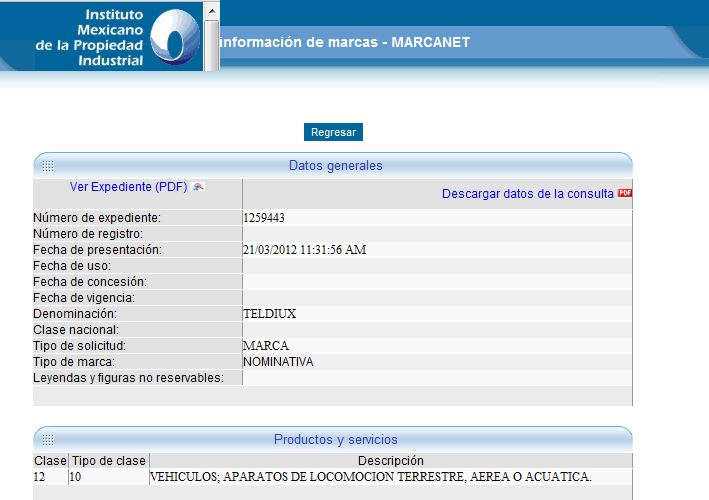Click grid icon in Productos y servicios header
Screen dimensions: 709x500
(x=48, y=440)
